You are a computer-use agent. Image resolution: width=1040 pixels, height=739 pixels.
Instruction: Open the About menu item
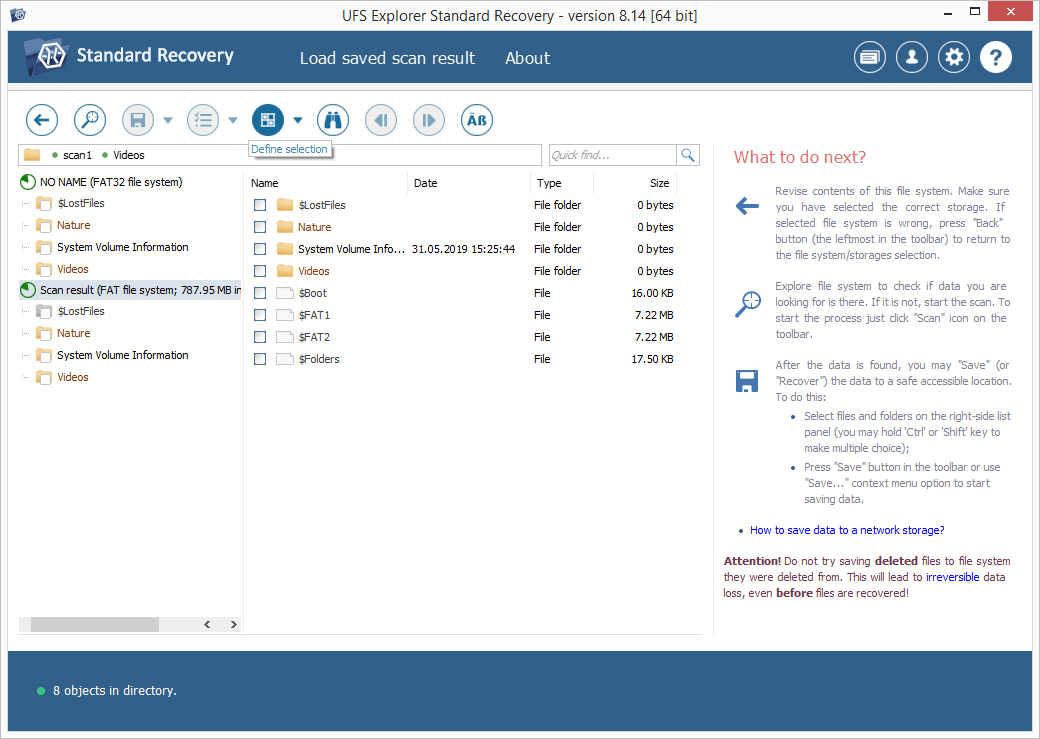[x=527, y=58]
